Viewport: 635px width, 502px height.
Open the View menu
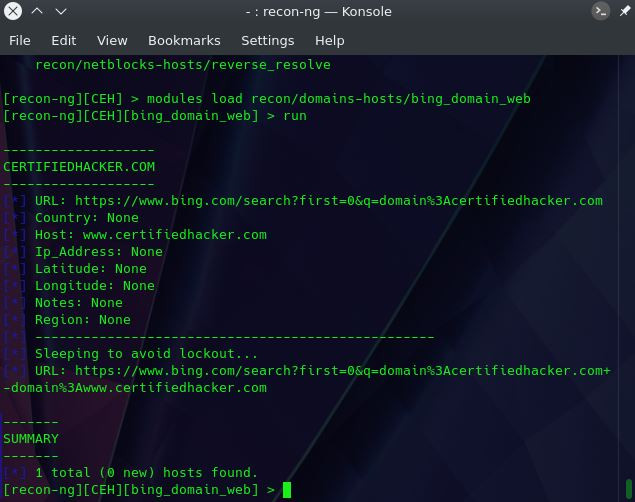112,40
